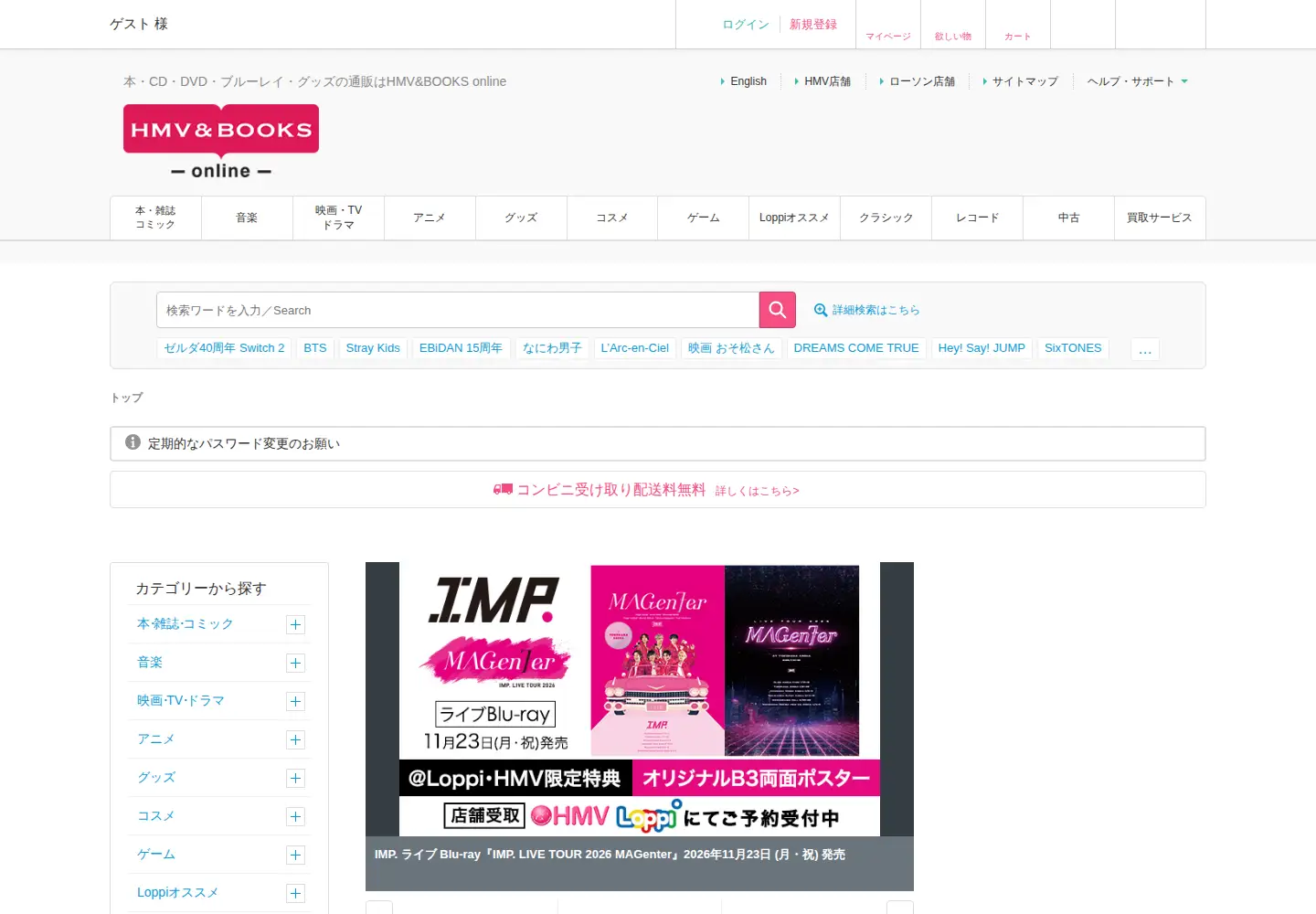
Task: Open the 詳細検索はこちら link
Action: click(876, 310)
